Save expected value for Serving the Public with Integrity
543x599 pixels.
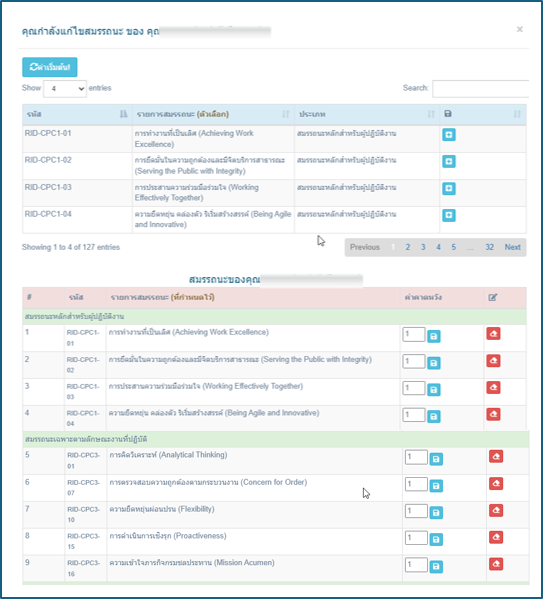[x=433, y=363]
